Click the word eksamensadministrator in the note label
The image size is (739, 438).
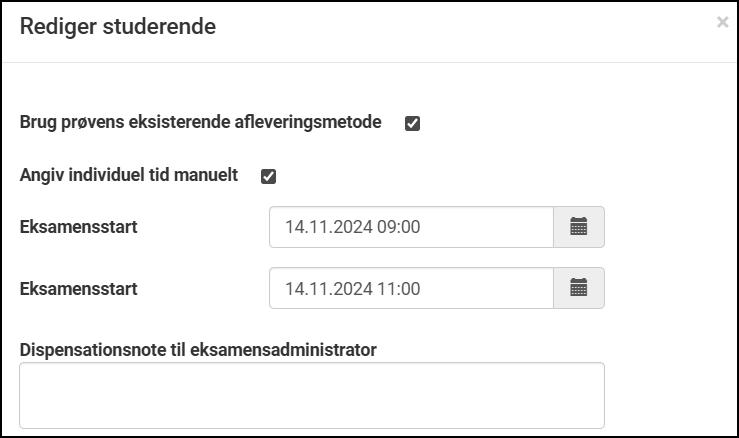click(x=296, y=349)
